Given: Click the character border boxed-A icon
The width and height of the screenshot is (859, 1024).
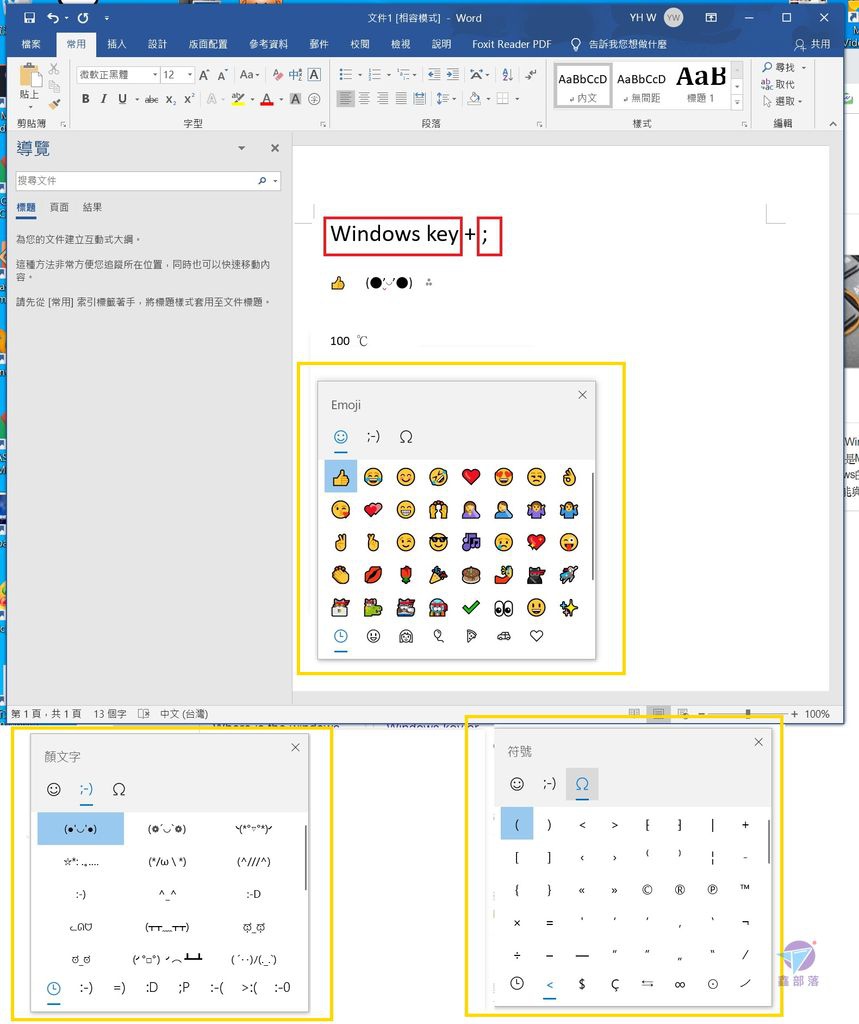Looking at the screenshot, I should (x=314, y=75).
